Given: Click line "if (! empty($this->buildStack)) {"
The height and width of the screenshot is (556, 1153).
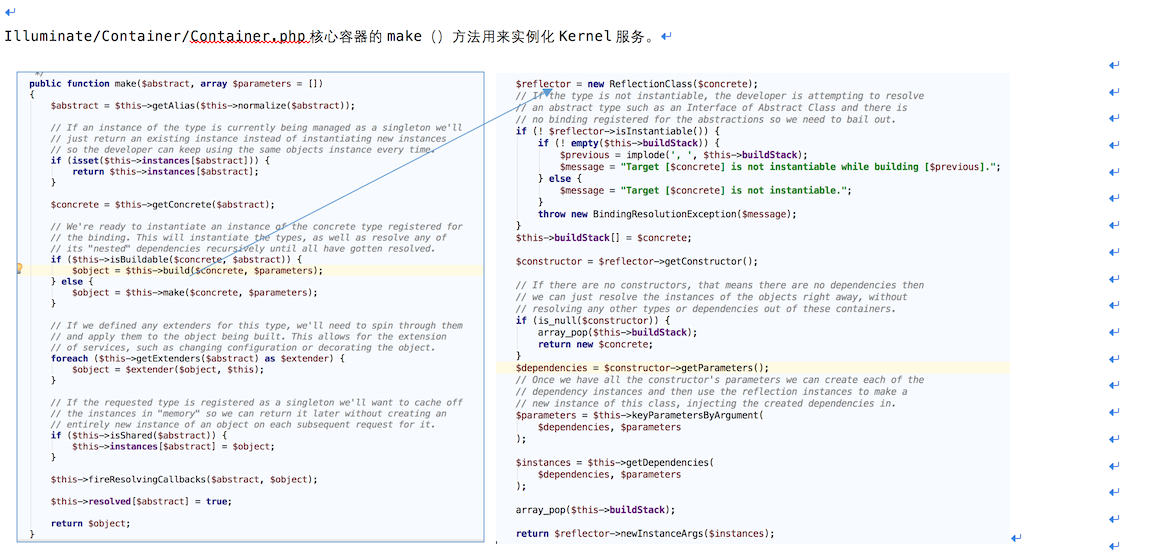Looking at the screenshot, I should [x=627, y=143].
